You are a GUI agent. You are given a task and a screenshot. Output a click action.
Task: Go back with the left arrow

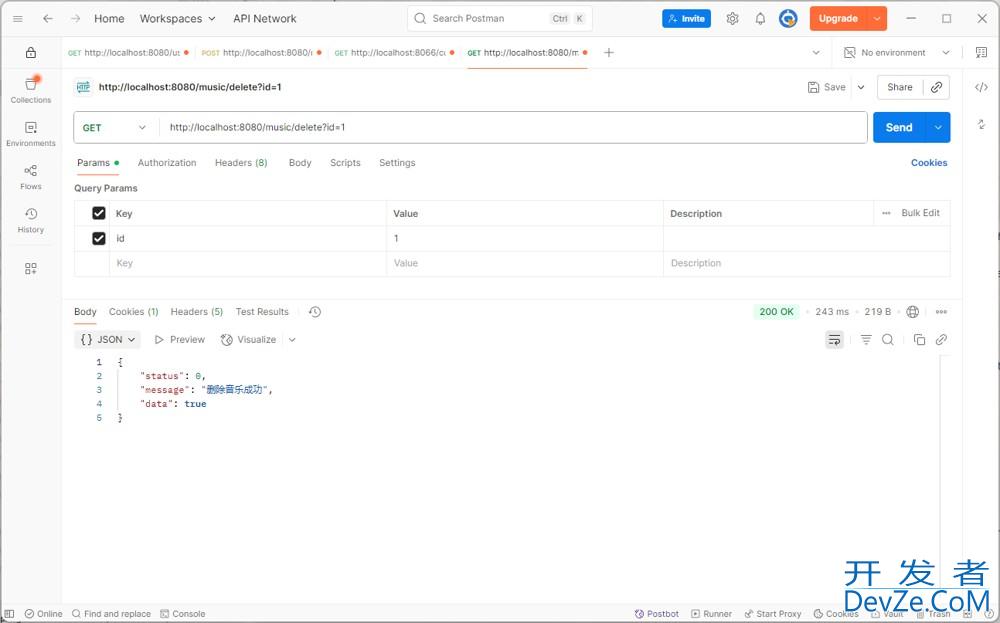[x=48, y=18]
